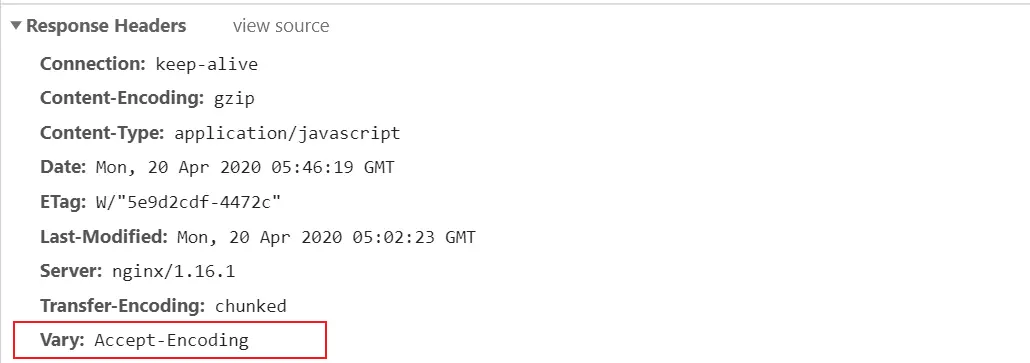Collapse the Response Headers section triangle
Screen dimensions: 1030x363
pos(16,26)
